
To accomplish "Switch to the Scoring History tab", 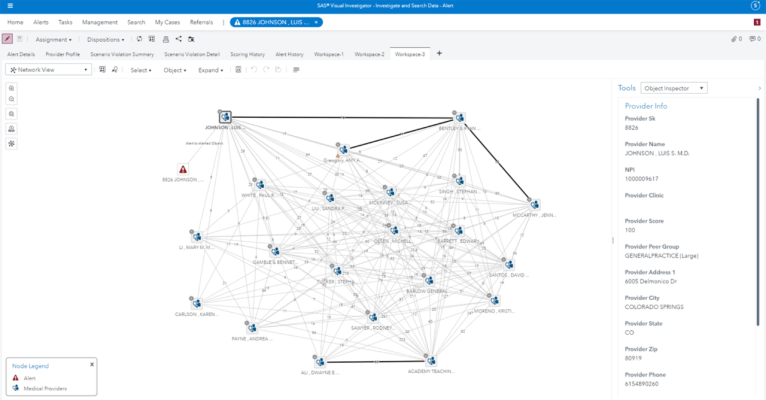I will click(247, 54).
